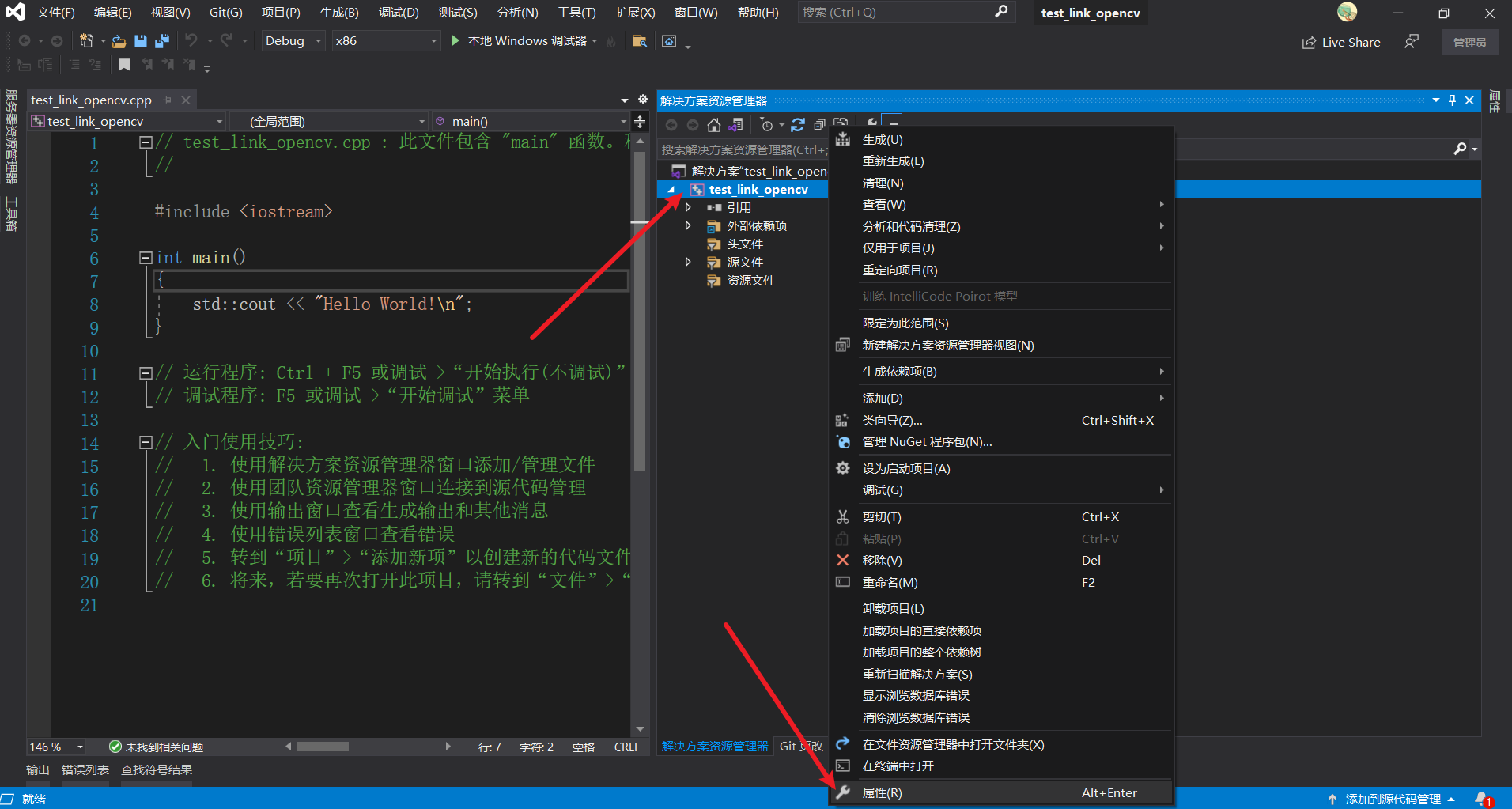Click the Solution Explorer search magnifier icon
The height and width of the screenshot is (809, 1512).
[x=1460, y=149]
